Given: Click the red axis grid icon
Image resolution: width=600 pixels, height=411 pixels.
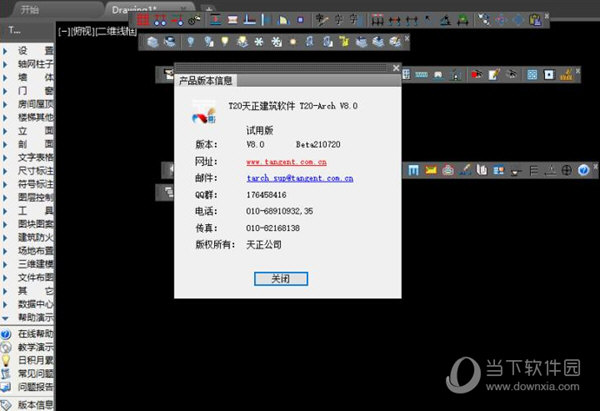Looking at the screenshot, I should 143,20.
